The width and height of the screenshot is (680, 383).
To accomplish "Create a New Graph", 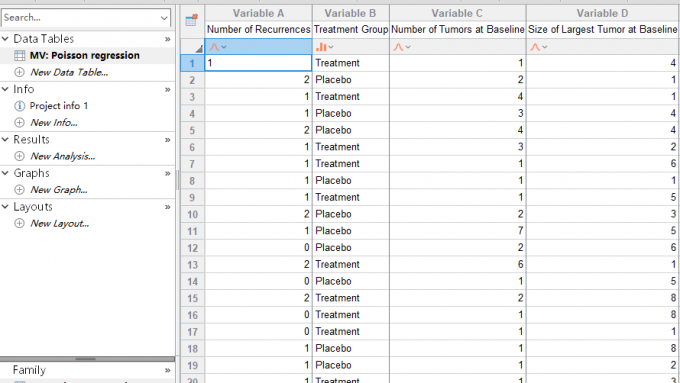I will (x=59, y=190).
